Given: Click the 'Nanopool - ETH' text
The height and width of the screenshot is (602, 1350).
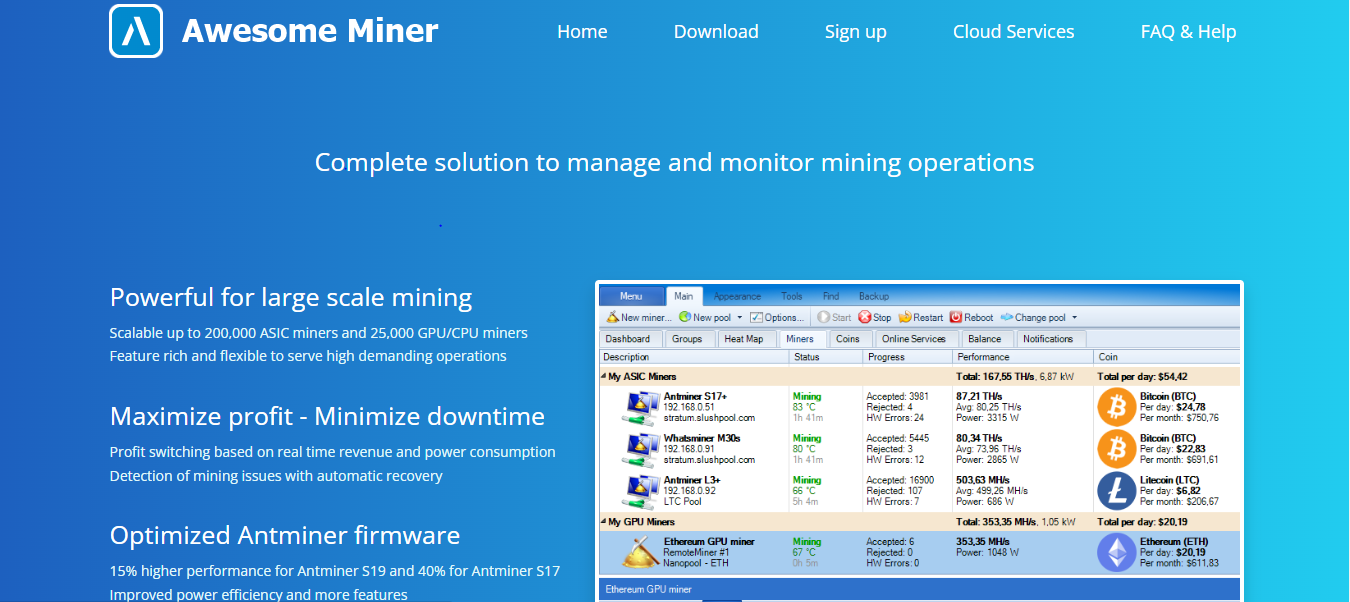Looking at the screenshot, I should click(x=696, y=563).
